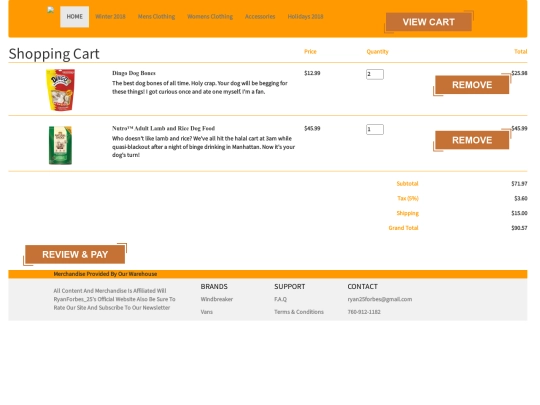Remove Nutro Lamb and Rice Dog Food
Viewport: 540px width, 405px height.
[x=472, y=140]
